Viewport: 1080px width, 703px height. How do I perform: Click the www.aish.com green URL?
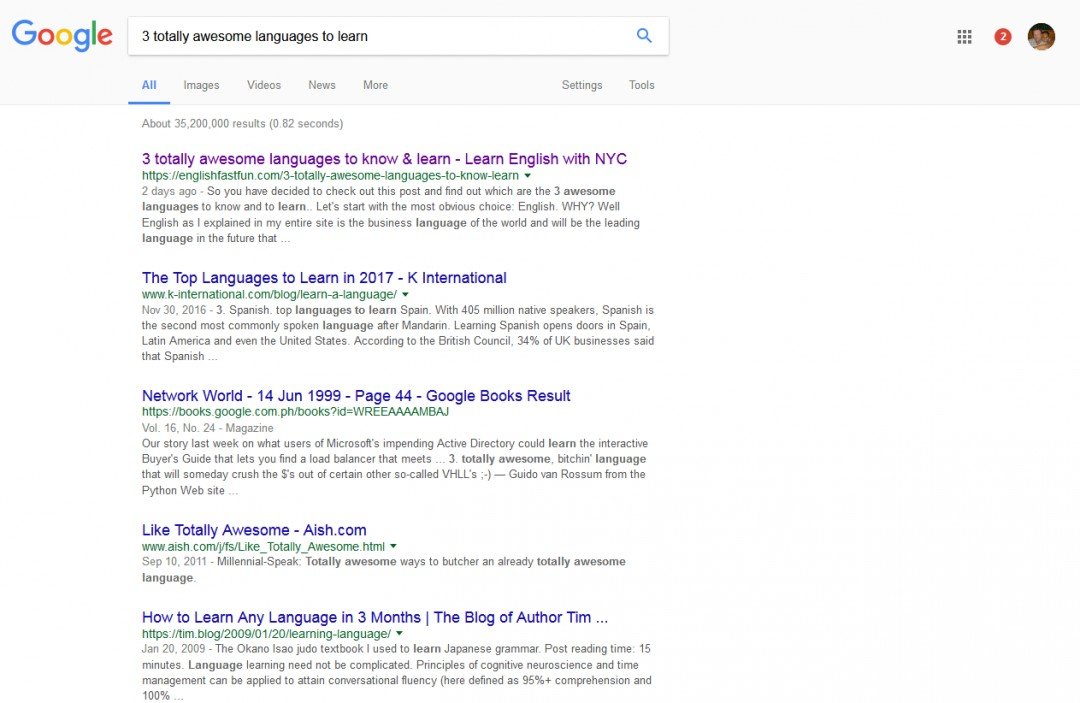click(263, 547)
